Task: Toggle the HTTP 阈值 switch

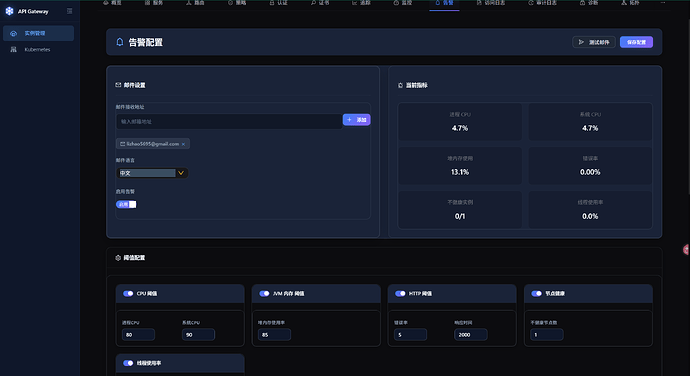Action: [x=400, y=294]
